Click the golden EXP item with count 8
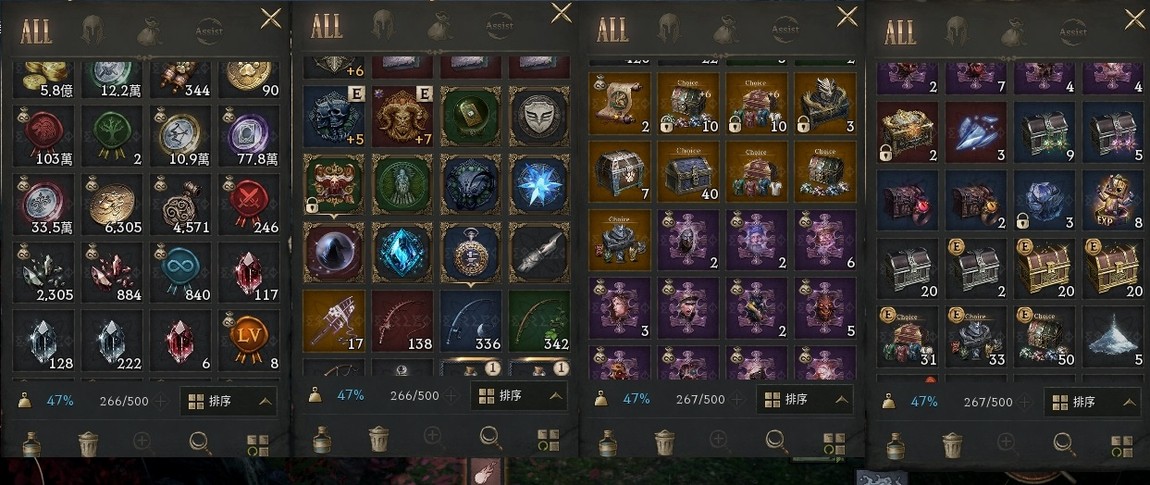 point(1113,200)
